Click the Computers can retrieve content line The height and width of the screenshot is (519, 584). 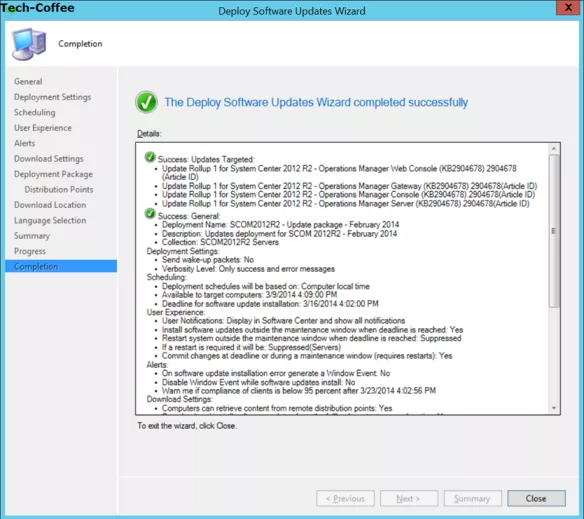[x=277, y=408]
